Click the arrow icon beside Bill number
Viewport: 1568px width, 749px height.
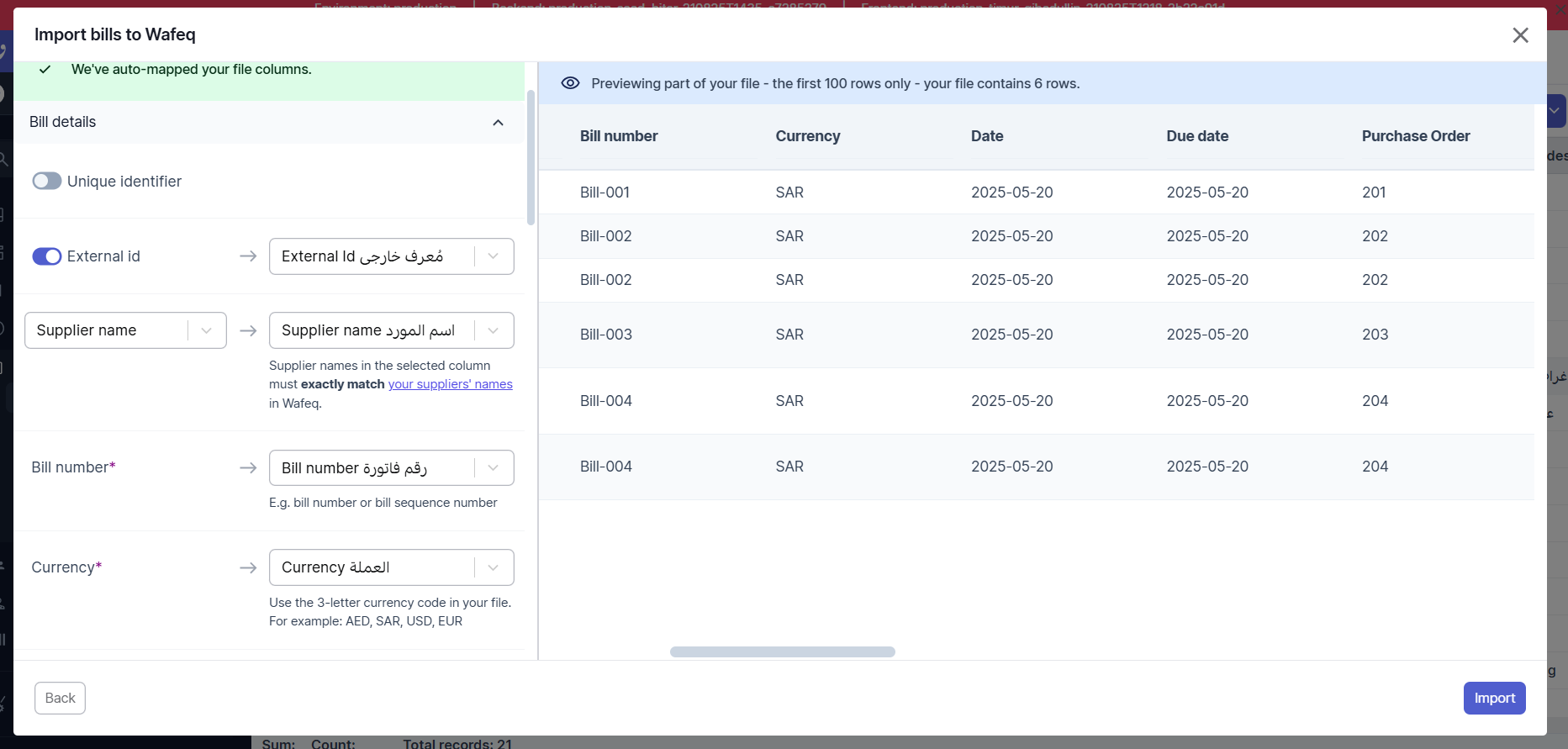(x=248, y=467)
